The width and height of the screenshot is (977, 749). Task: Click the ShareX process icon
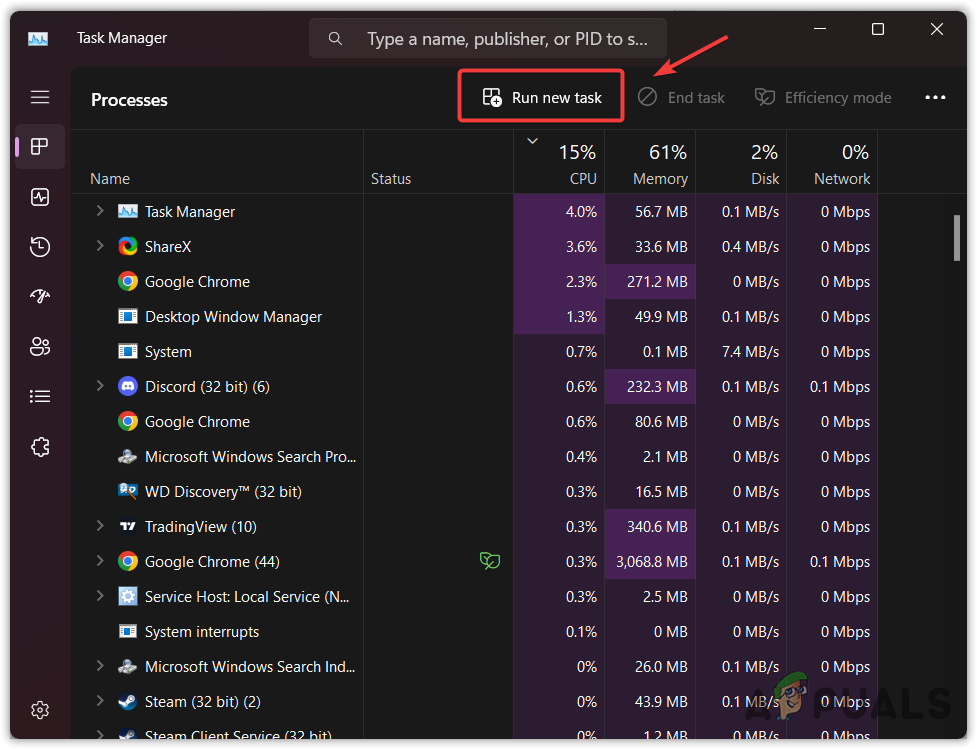point(128,247)
